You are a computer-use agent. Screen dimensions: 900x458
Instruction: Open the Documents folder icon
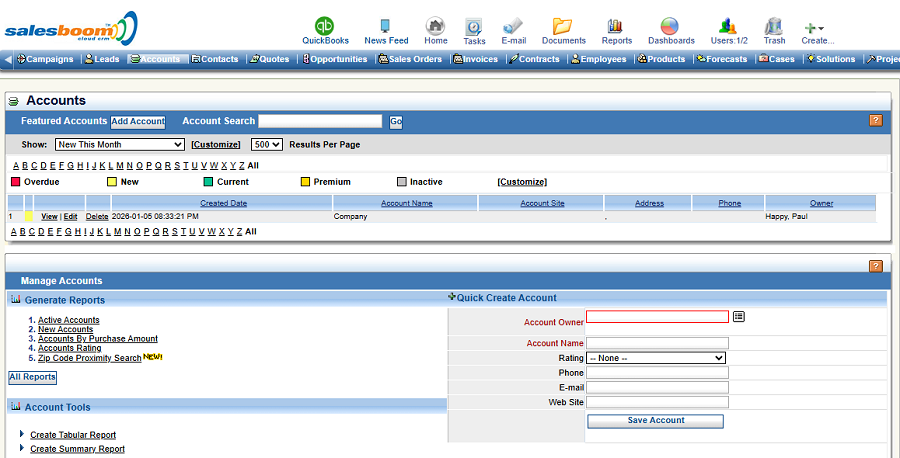(x=563, y=27)
